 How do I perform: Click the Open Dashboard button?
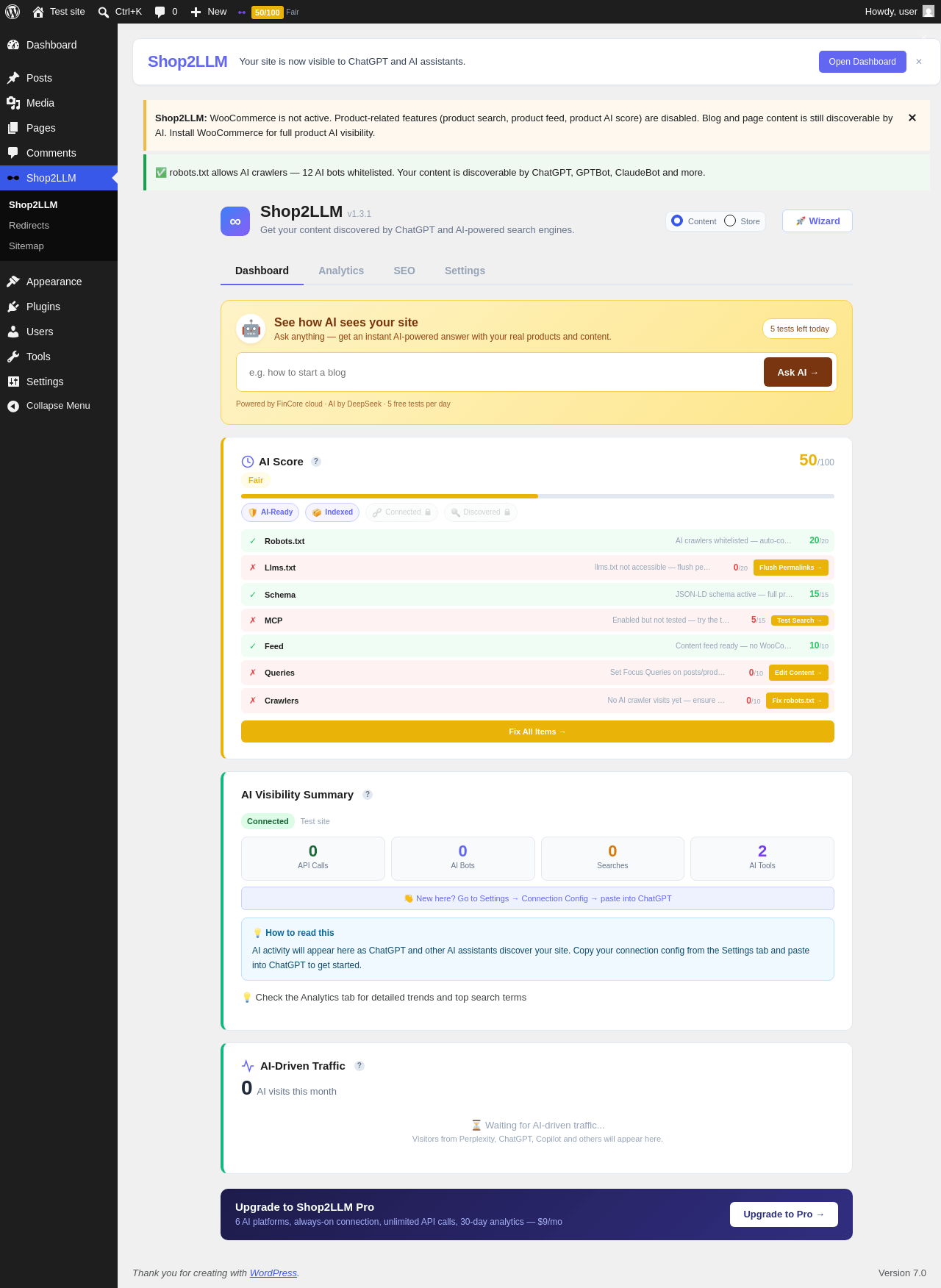tap(862, 62)
